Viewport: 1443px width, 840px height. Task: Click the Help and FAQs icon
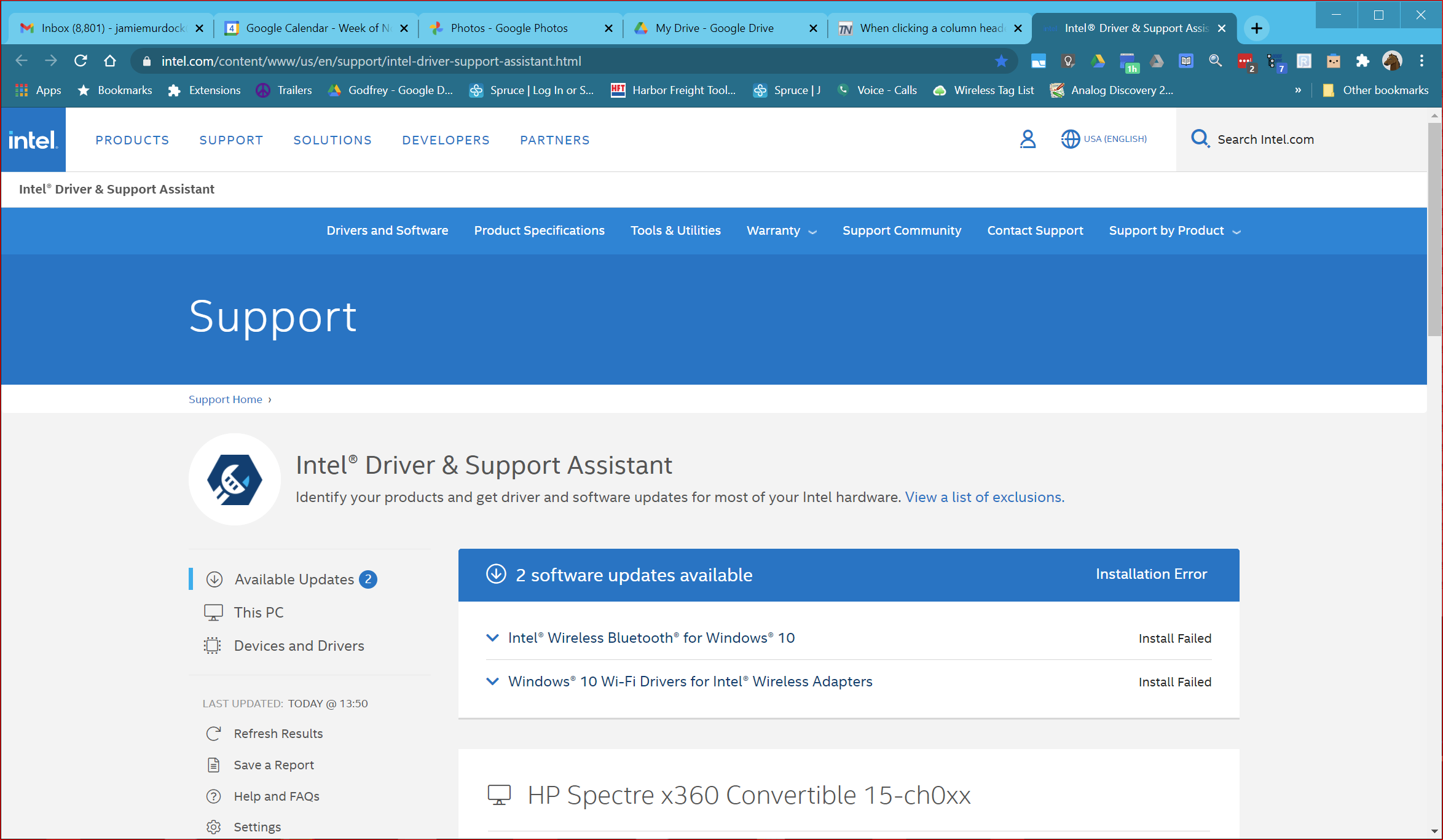pos(213,796)
